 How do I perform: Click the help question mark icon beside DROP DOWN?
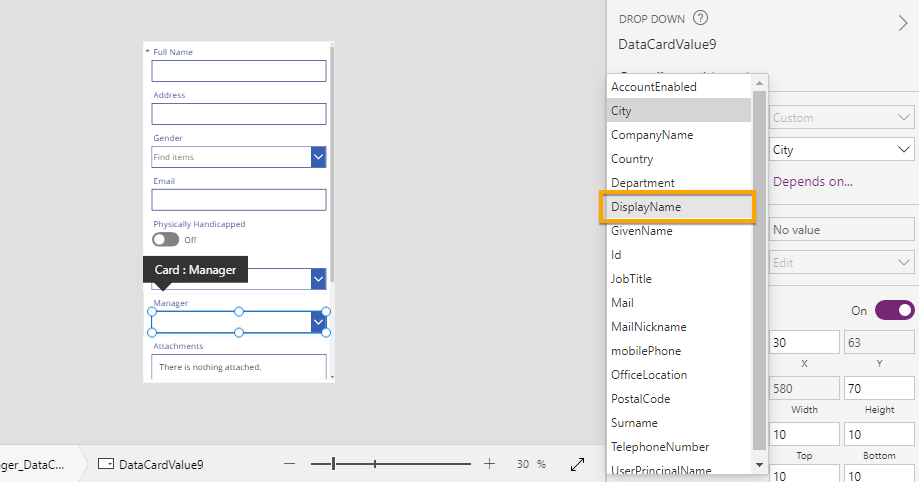(x=701, y=18)
